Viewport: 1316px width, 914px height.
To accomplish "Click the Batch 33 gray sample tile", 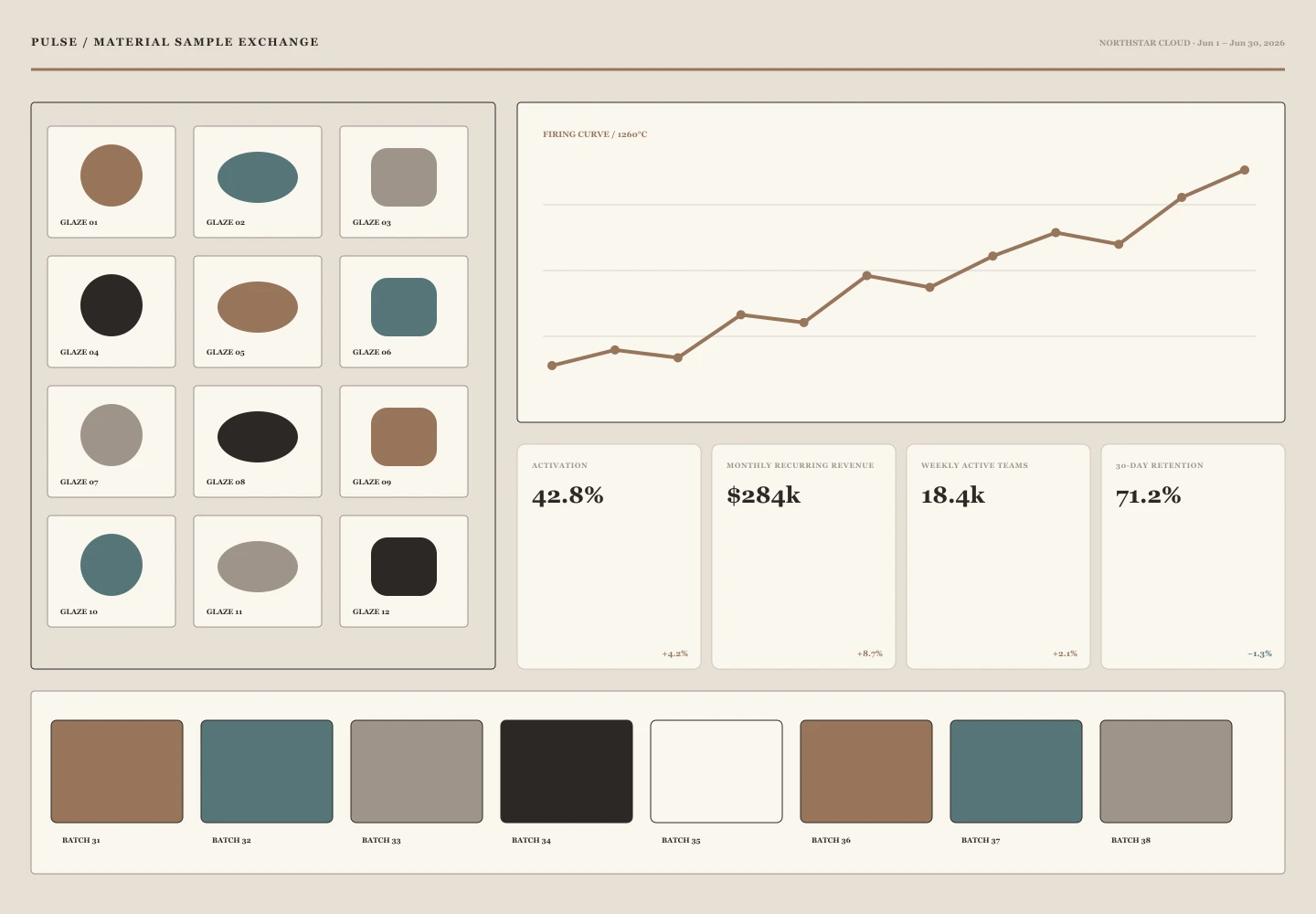I will click(417, 771).
